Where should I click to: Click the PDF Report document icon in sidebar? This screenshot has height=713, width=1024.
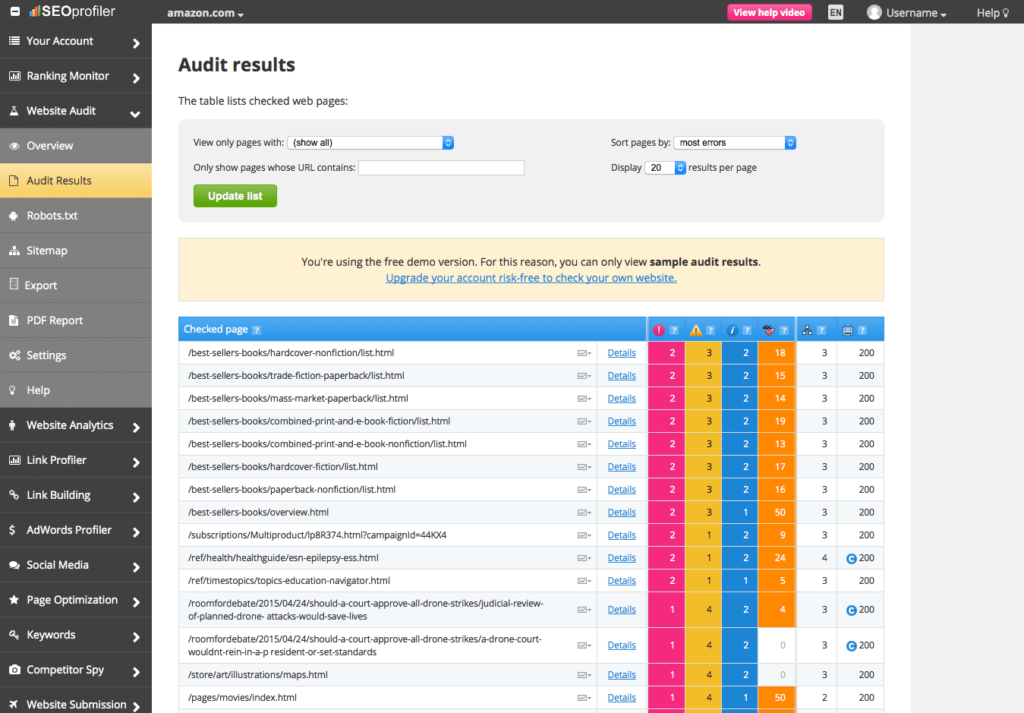tap(14, 321)
